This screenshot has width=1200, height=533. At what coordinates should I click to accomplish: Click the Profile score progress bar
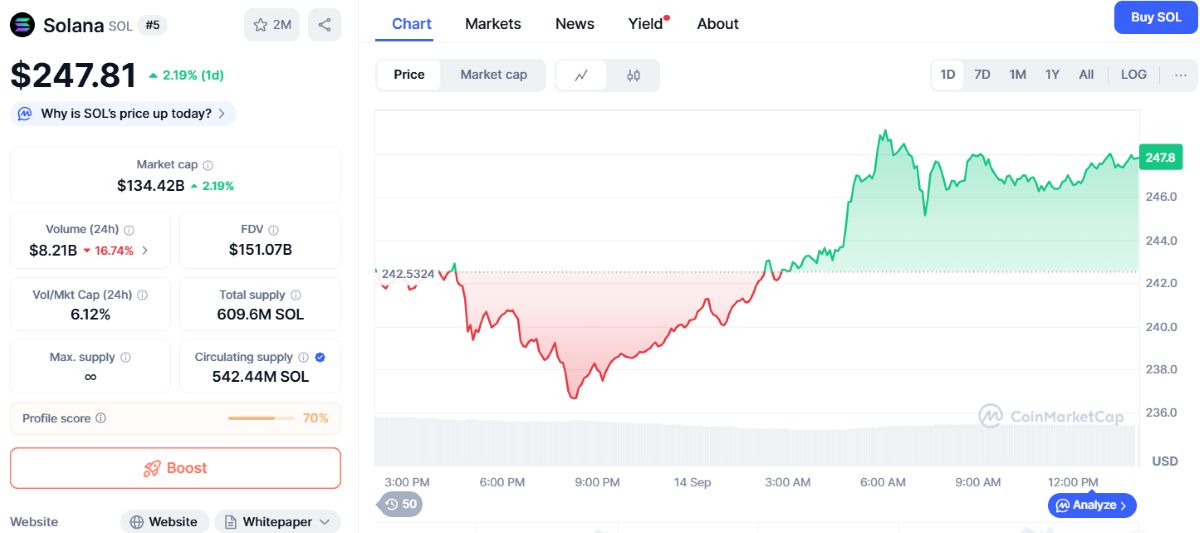[x=260, y=418]
